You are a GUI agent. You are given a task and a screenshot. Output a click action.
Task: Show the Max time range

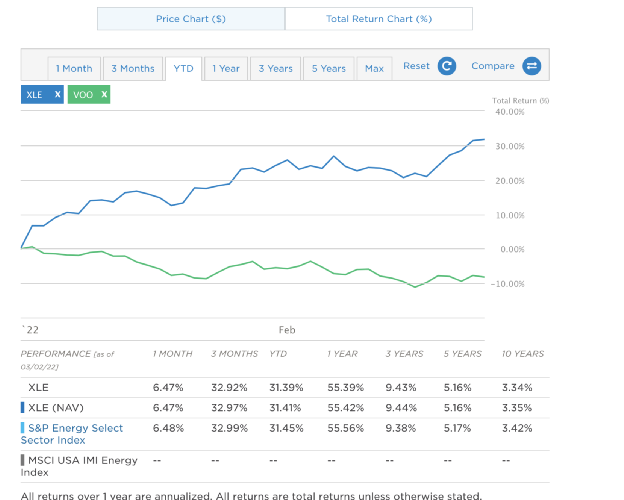374,68
